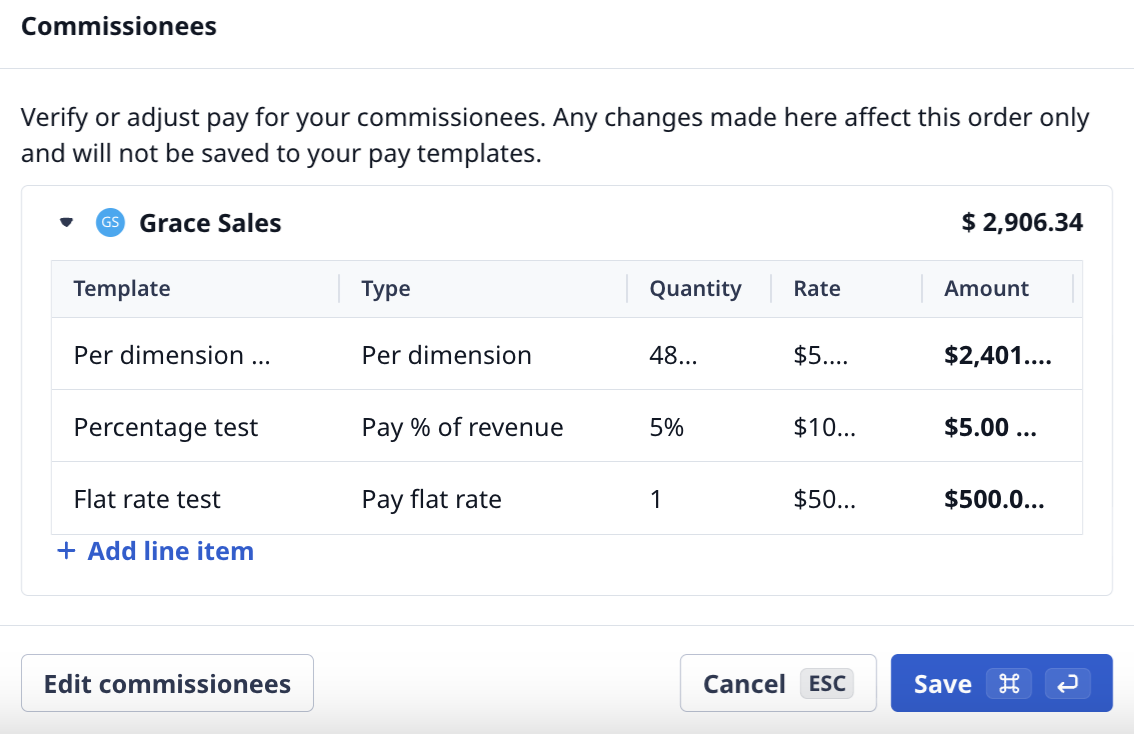Click the Grace Sales total $2,906.34
1134x734 pixels.
1022,223
